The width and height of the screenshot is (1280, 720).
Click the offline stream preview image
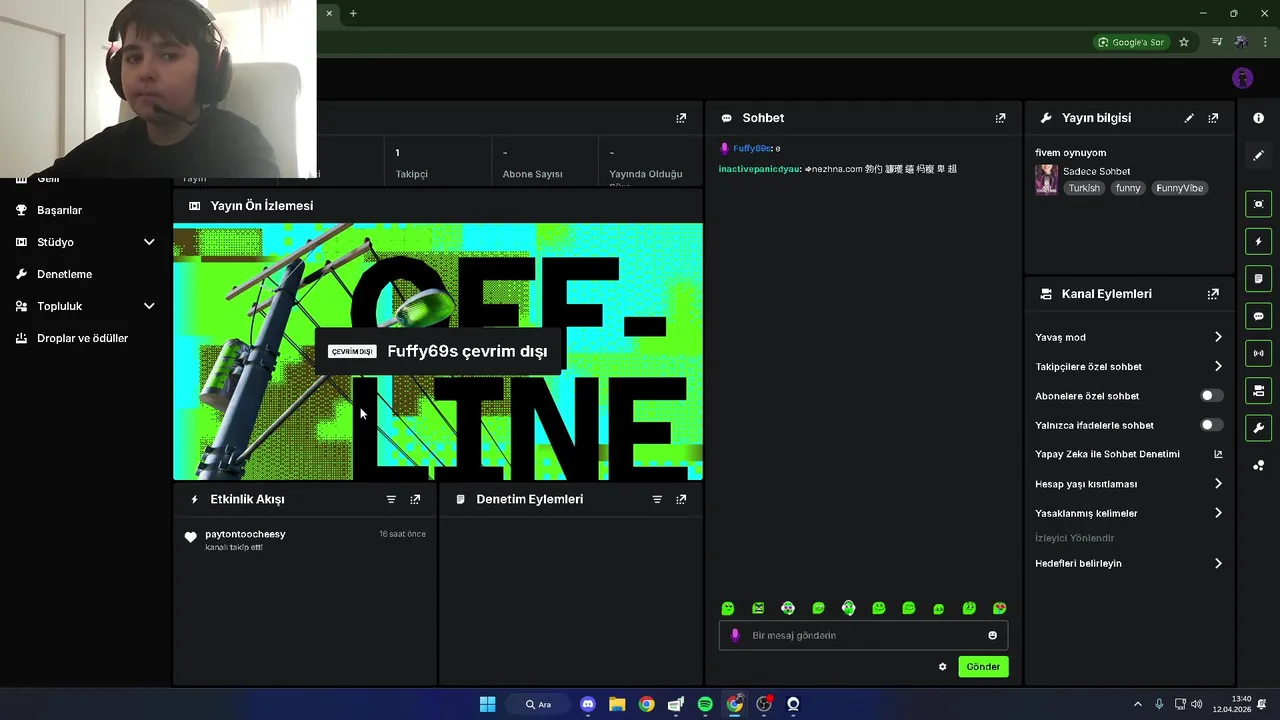[438, 352]
